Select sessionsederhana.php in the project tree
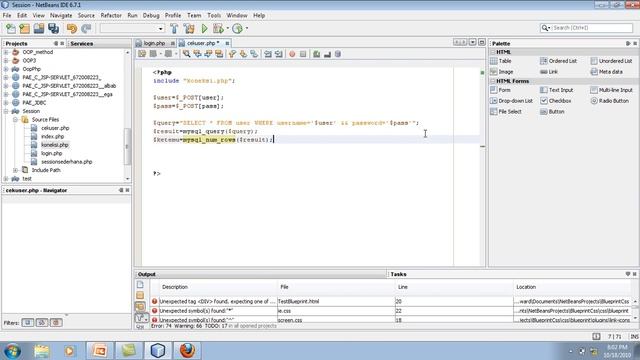640x360 pixels. tap(67, 162)
